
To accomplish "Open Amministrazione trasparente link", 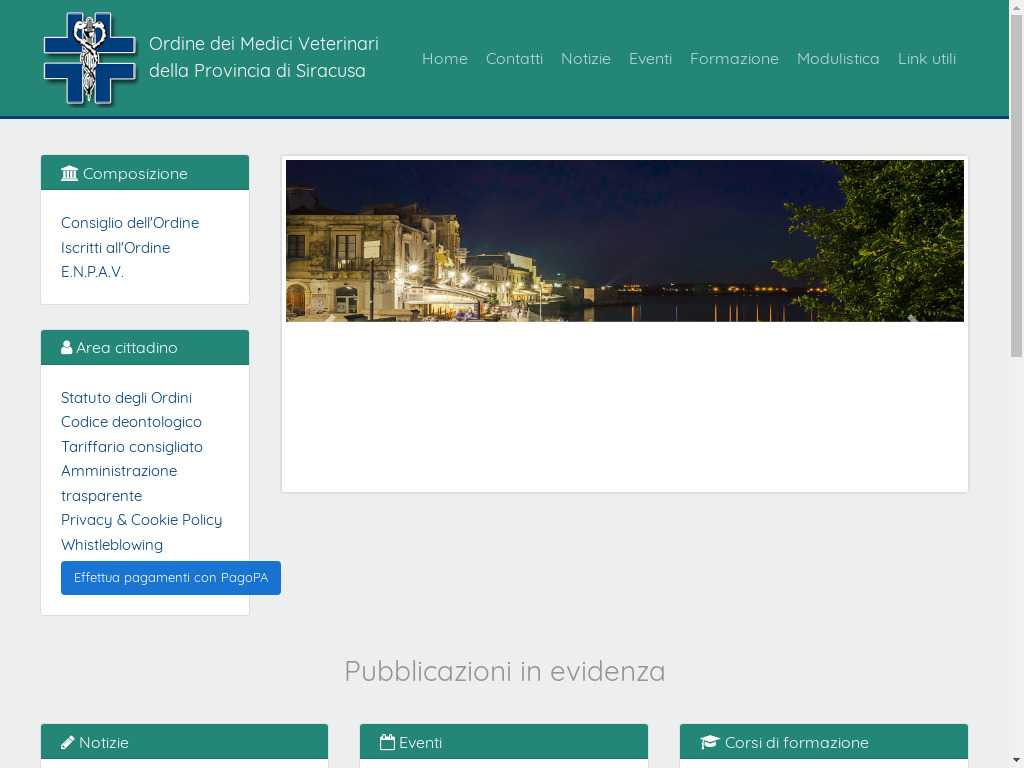I will 119,483.
